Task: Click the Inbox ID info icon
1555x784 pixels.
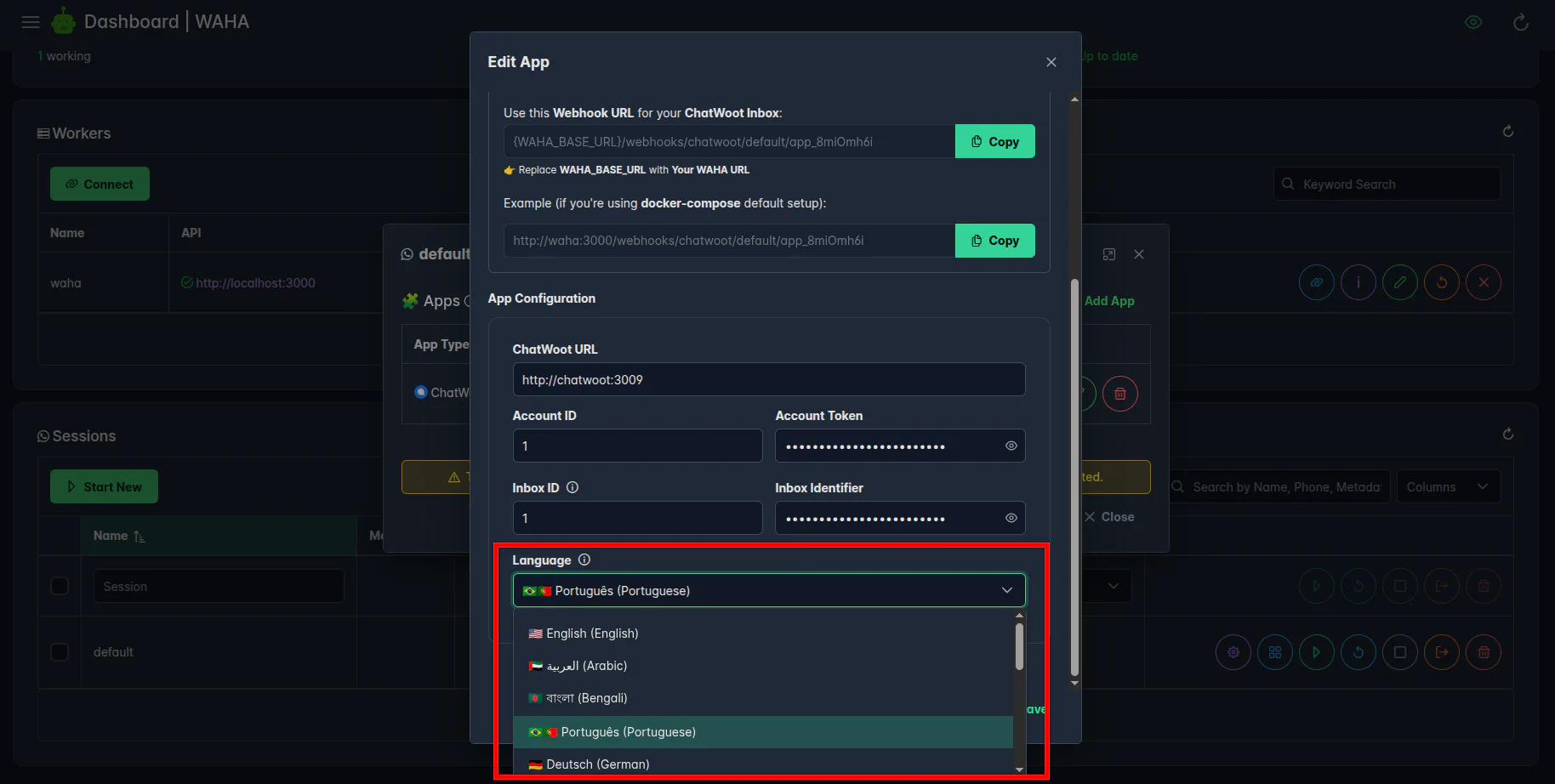Action: (572, 487)
